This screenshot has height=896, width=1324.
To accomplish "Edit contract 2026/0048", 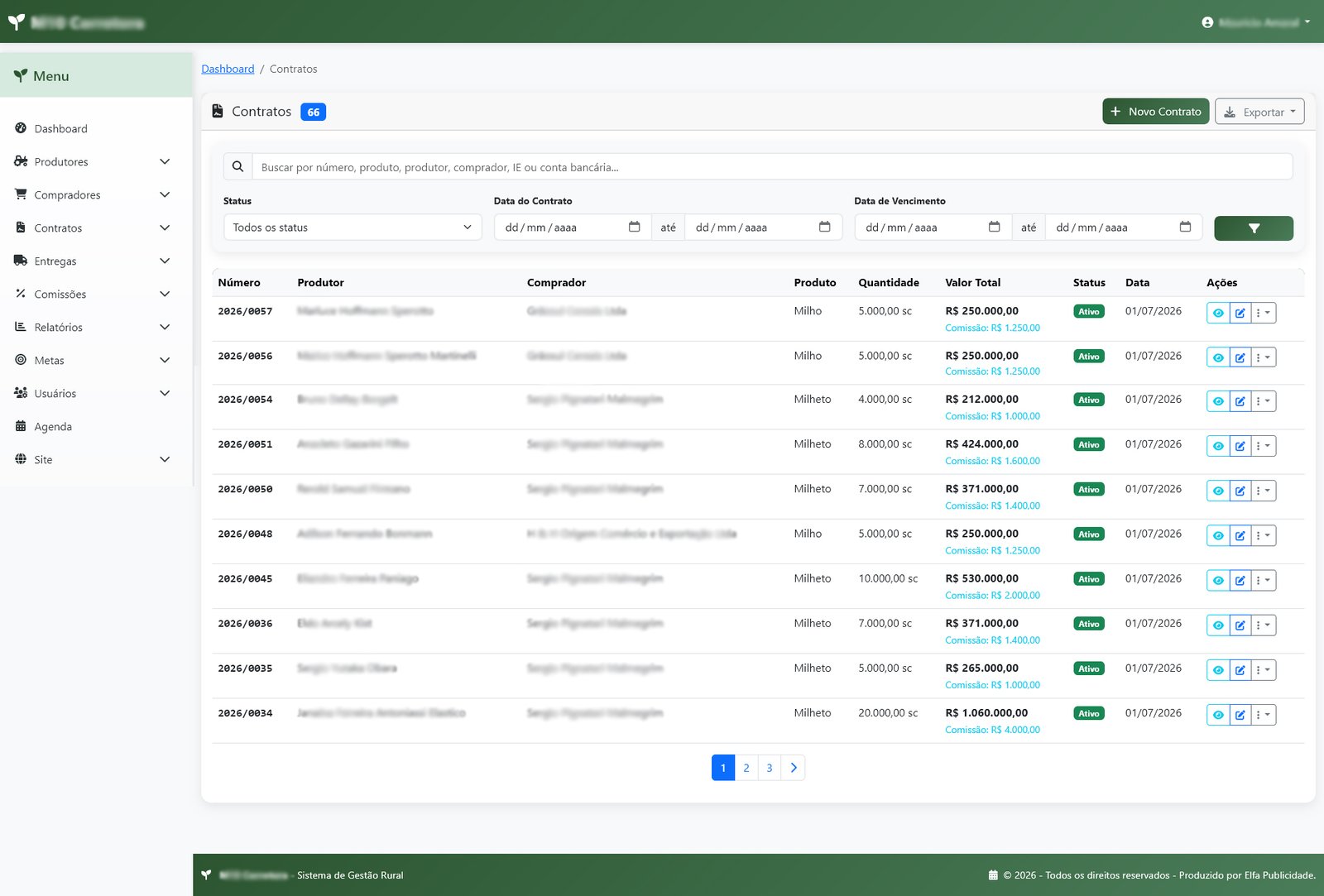I will (1240, 535).
